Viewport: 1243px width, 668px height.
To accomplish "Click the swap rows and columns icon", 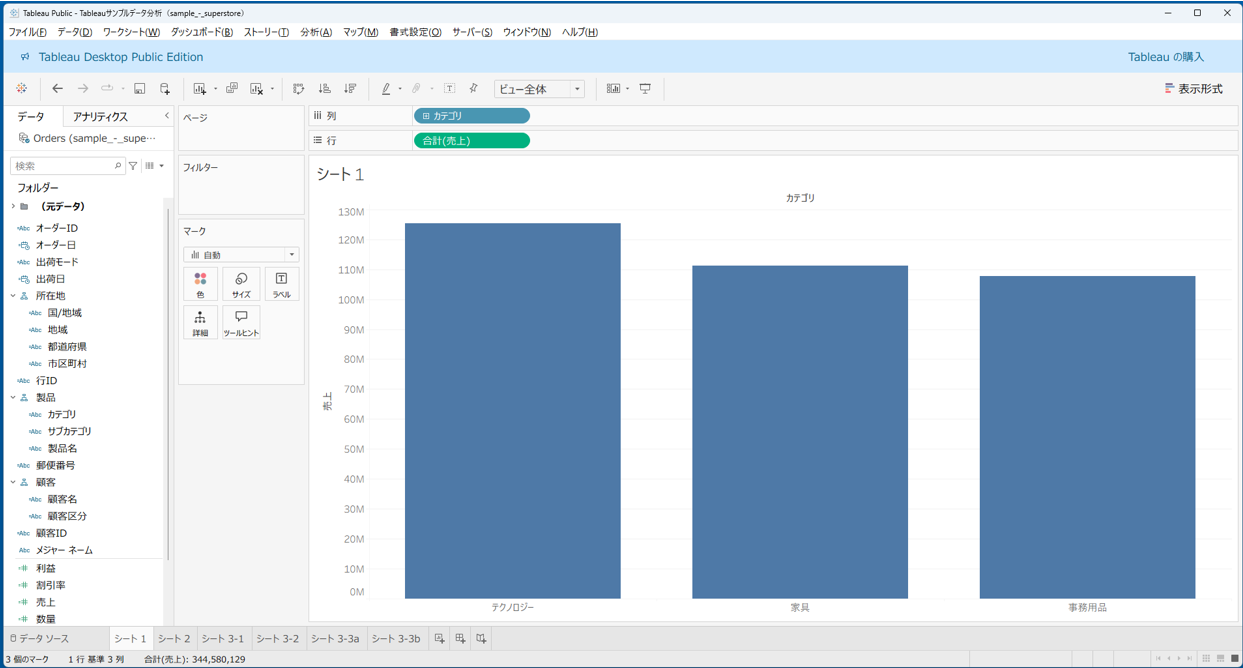I will [298, 89].
